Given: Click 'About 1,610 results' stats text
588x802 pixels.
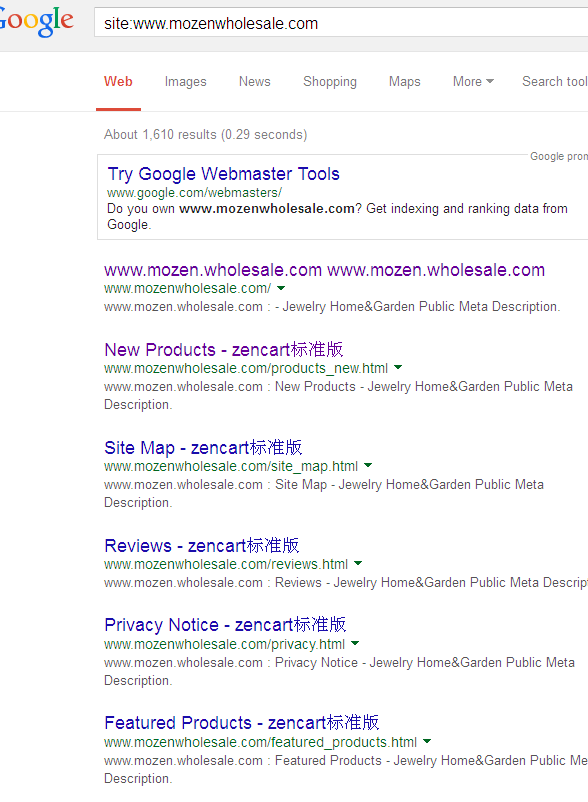Looking at the screenshot, I should point(206,135).
